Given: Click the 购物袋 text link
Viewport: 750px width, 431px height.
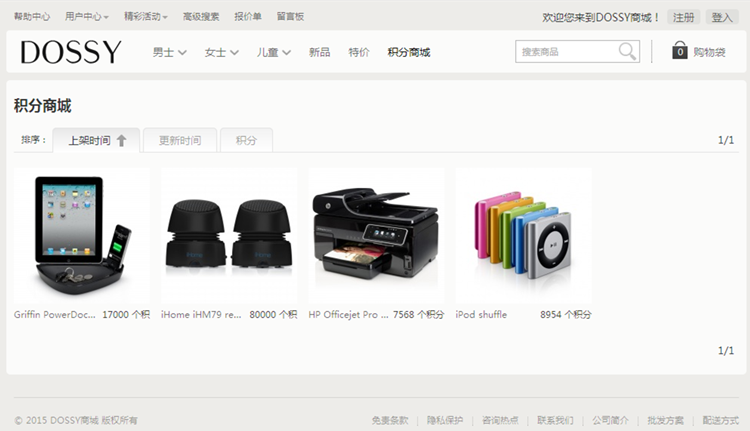Looking at the screenshot, I should (x=709, y=52).
